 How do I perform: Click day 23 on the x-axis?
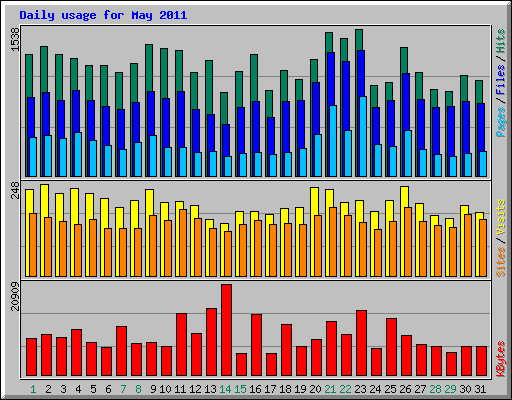pyautogui.click(x=360, y=389)
